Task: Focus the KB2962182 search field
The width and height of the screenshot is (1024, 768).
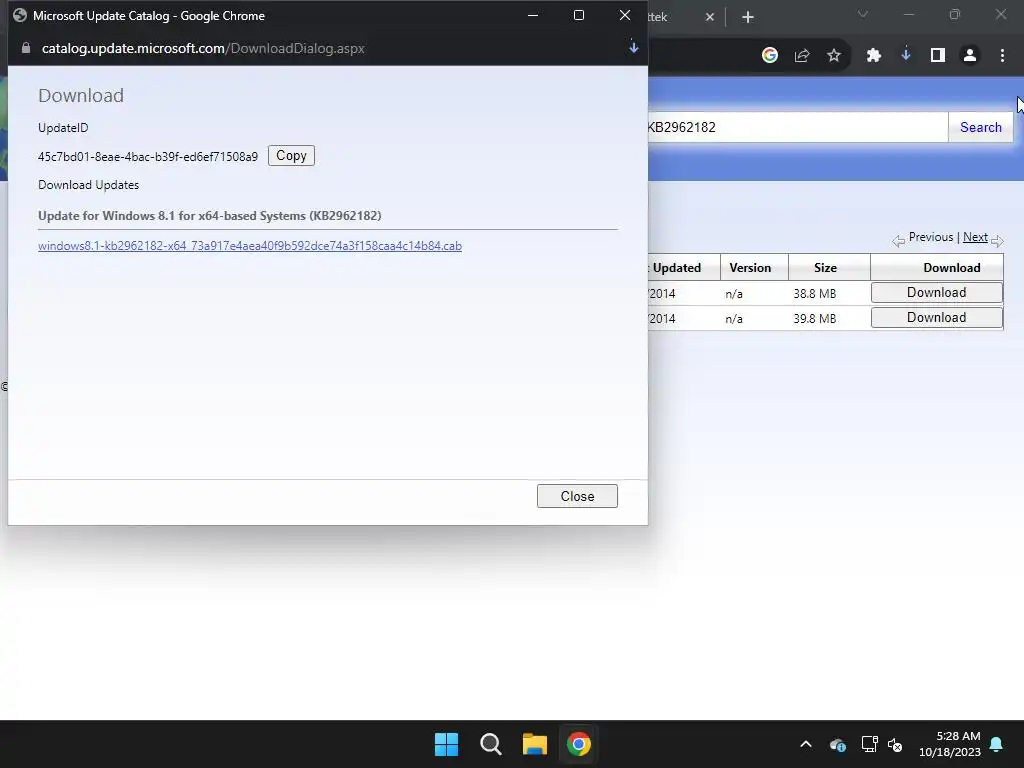Action: coord(797,127)
